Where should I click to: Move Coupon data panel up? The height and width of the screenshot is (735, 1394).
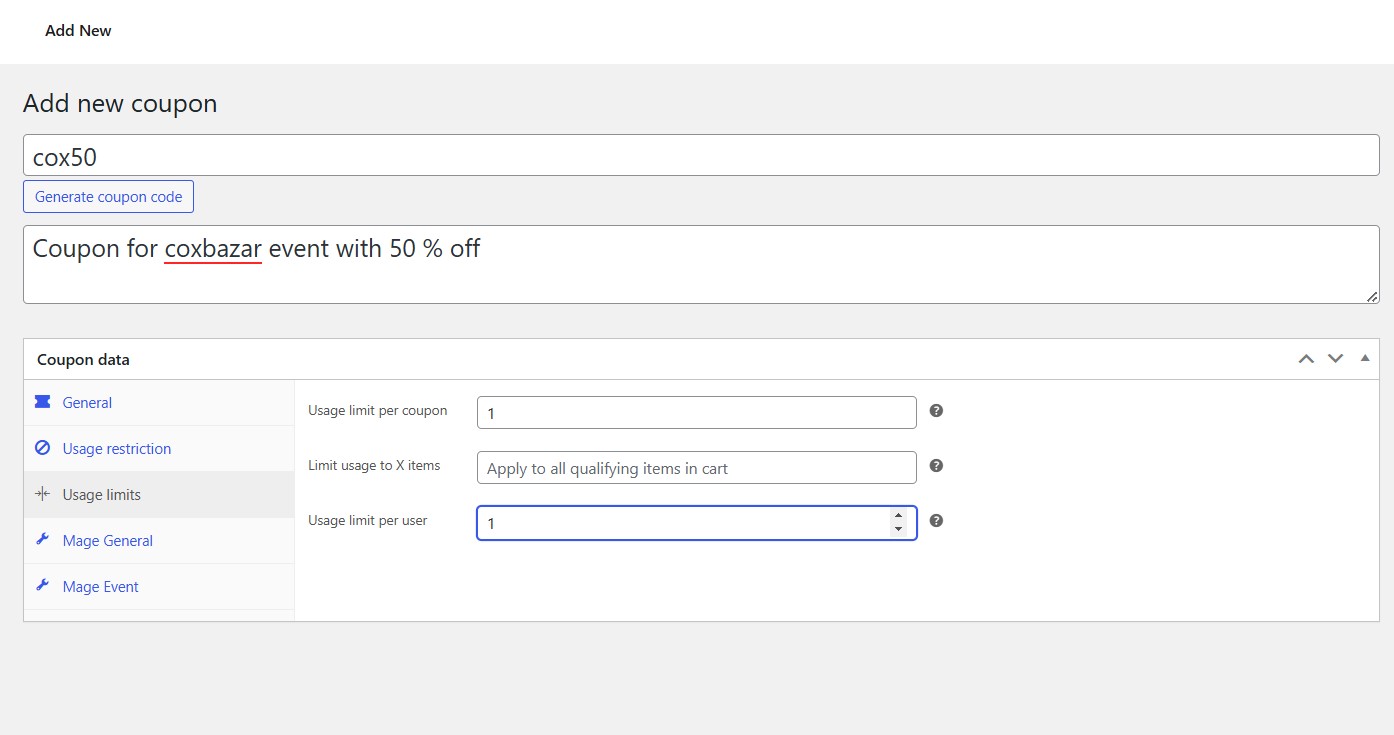pyautogui.click(x=1306, y=359)
